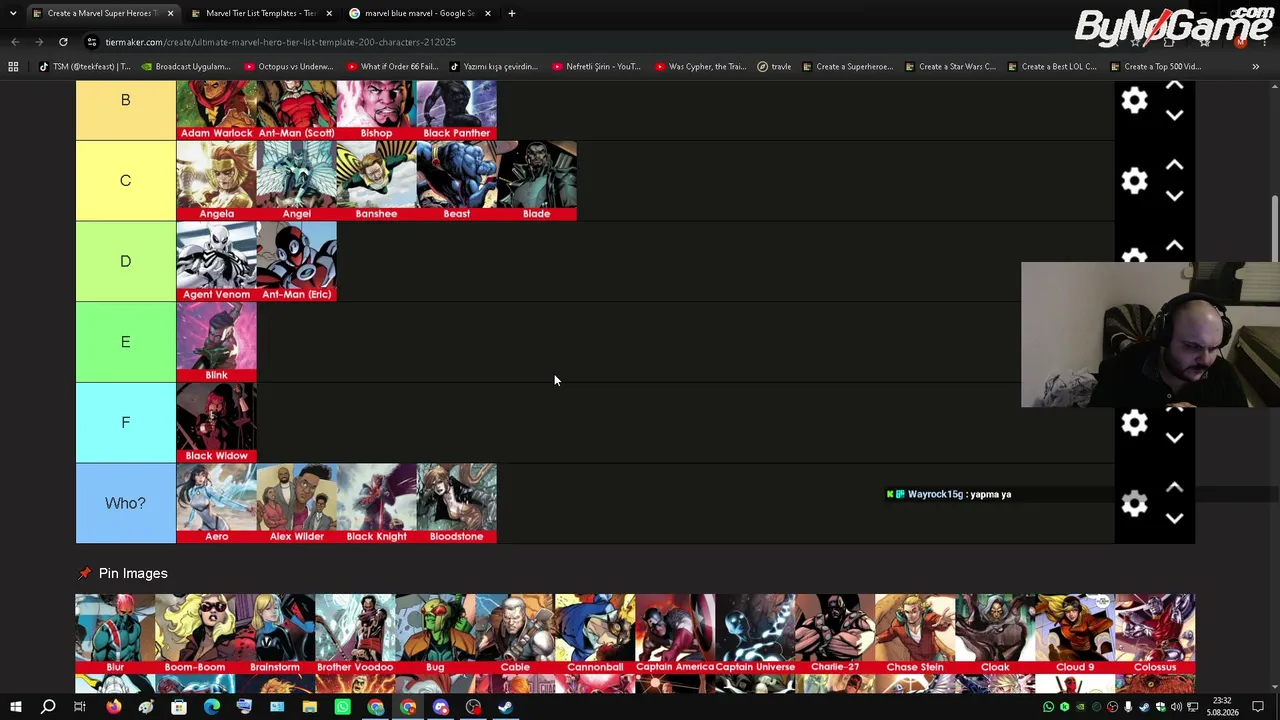Image resolution: width=1280 pixels, height=720 pixels.
Task: Select the Blade character image
Action: [536, 181]
